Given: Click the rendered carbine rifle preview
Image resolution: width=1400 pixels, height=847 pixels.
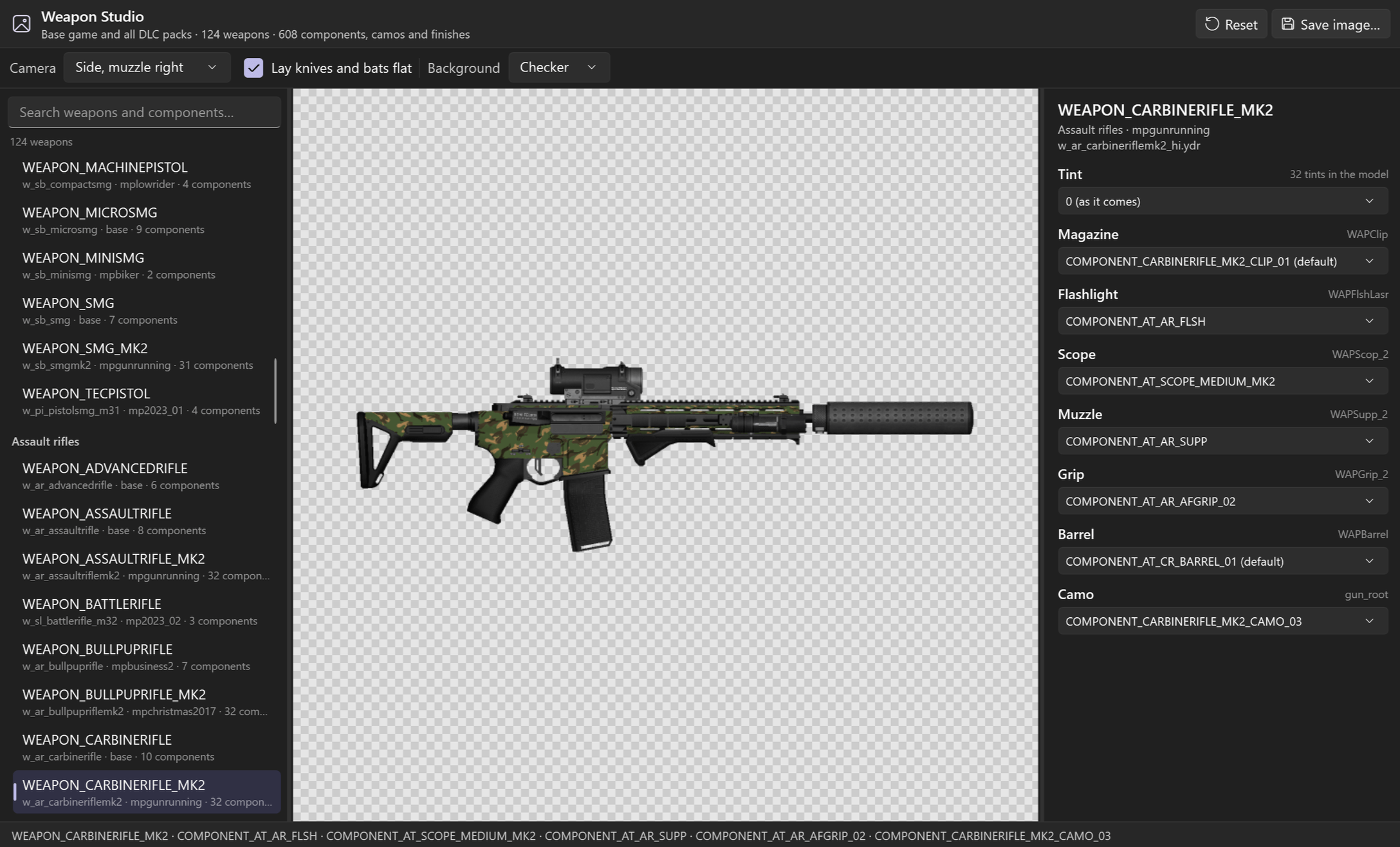Looking at the screenshot, I should [x=665, y=454].
